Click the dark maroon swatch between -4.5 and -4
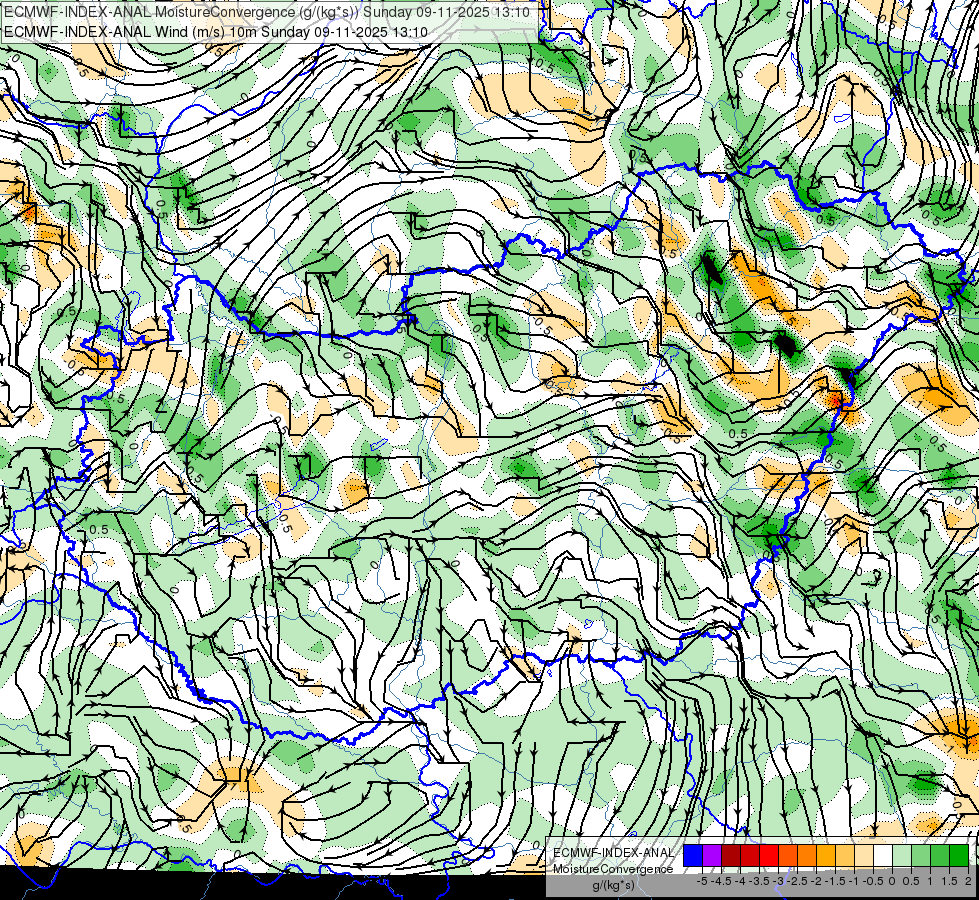The width and height of the screenshot is (979, 900). point(731,856)
